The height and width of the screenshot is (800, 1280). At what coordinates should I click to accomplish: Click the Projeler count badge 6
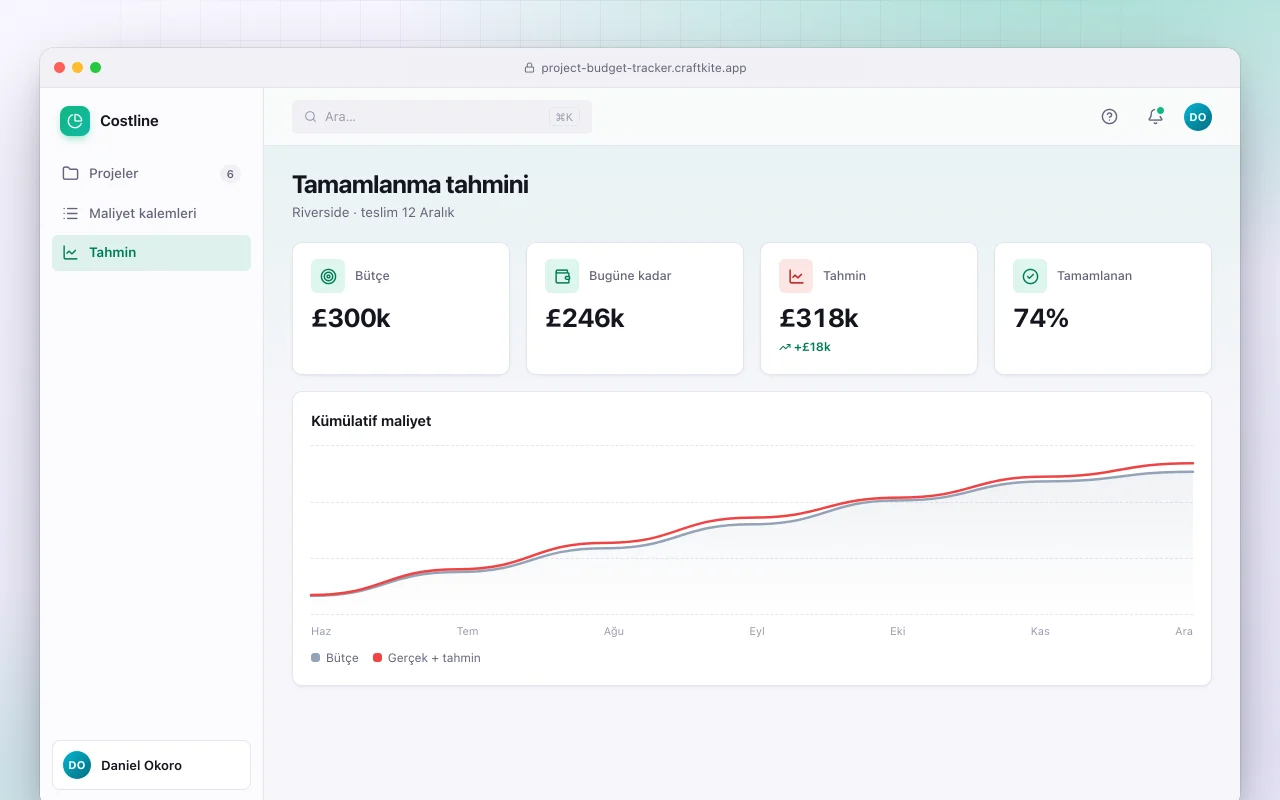pos(230,174)
